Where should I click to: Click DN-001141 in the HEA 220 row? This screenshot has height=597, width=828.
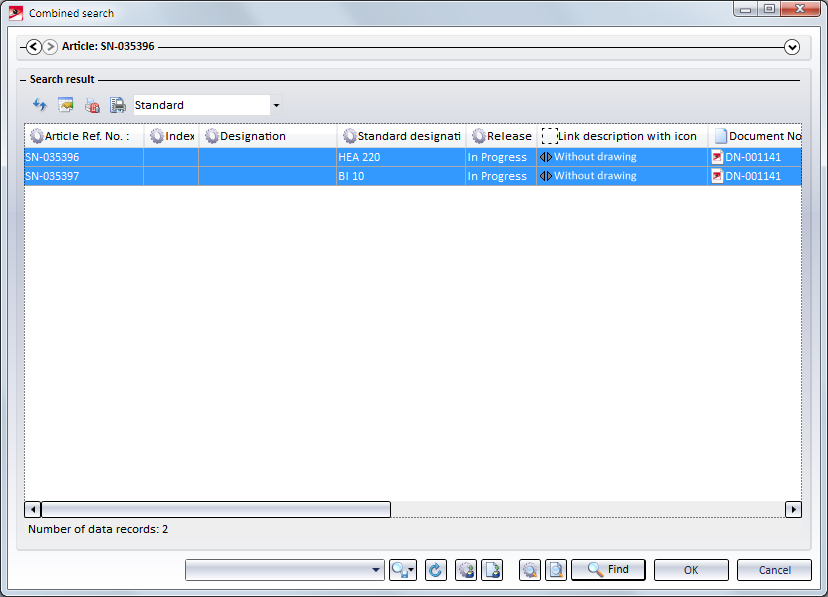click(753, 157)
